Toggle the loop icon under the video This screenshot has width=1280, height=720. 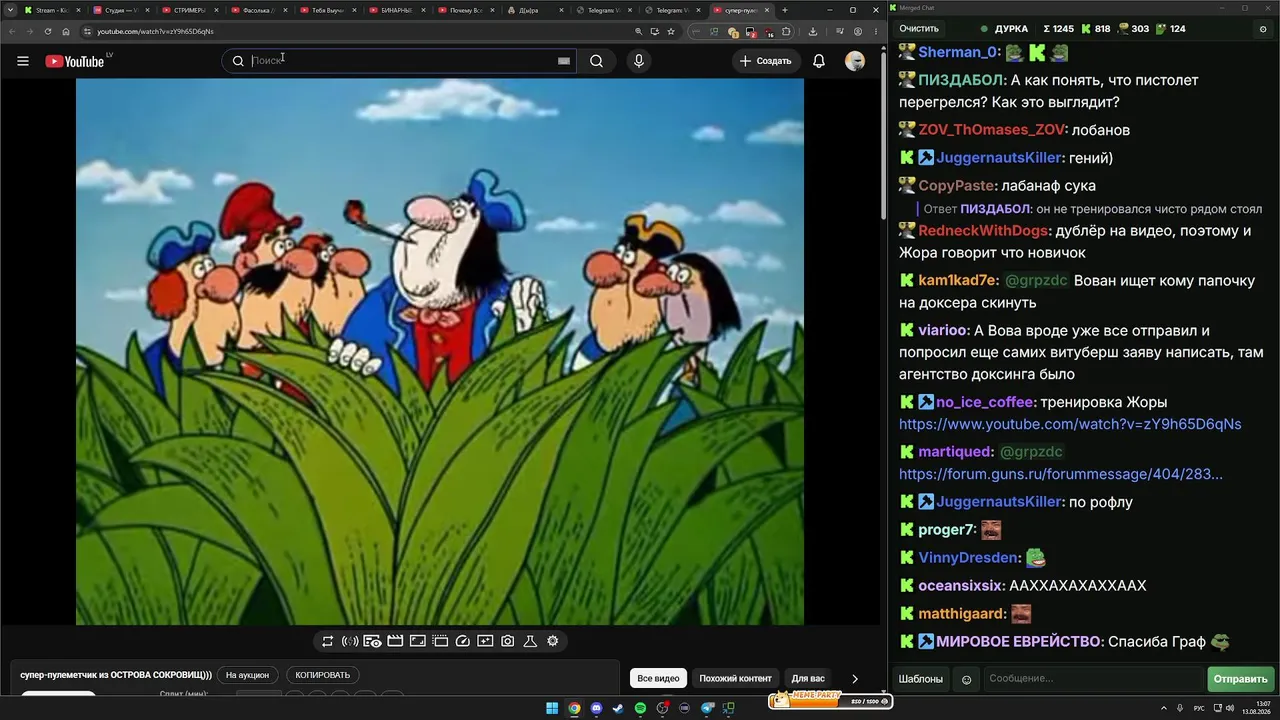(x=327, y=641)
